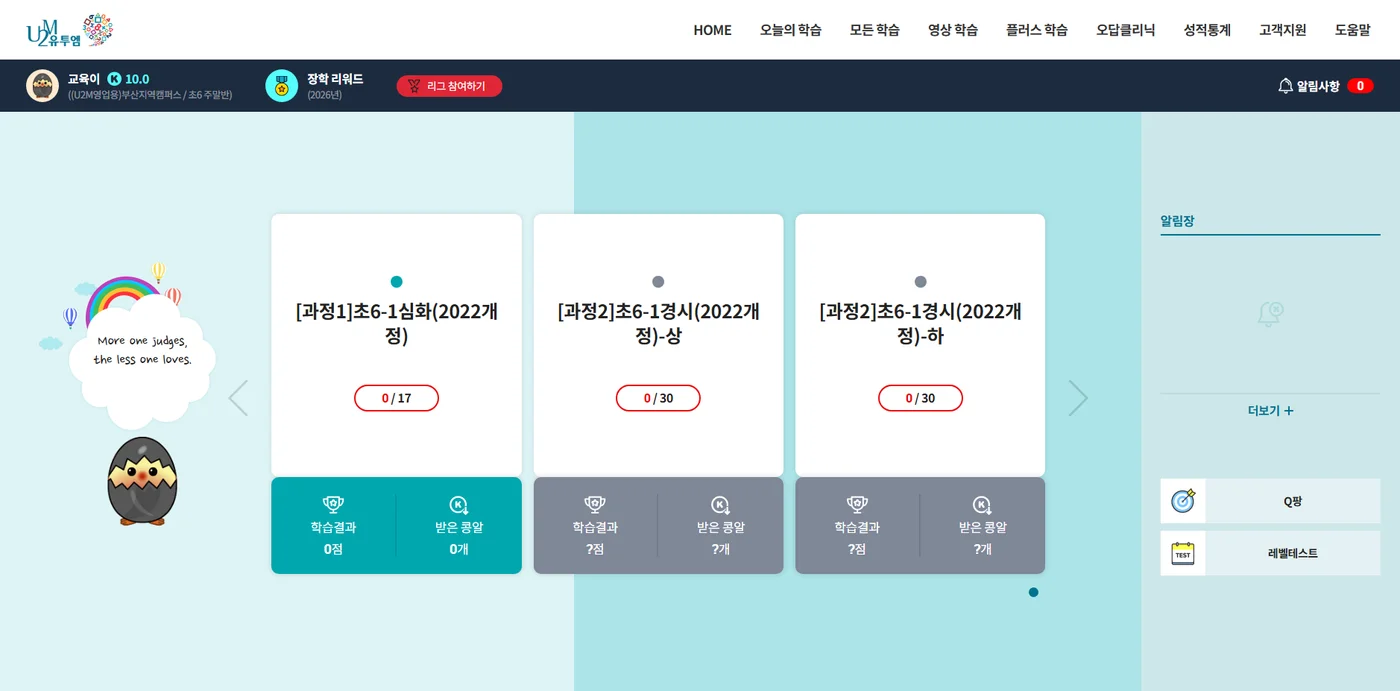The height and width of the screenshot is (691, 1400).
Task: Click the U2M 유투엠 logo
Action: (x=69, y=31)
